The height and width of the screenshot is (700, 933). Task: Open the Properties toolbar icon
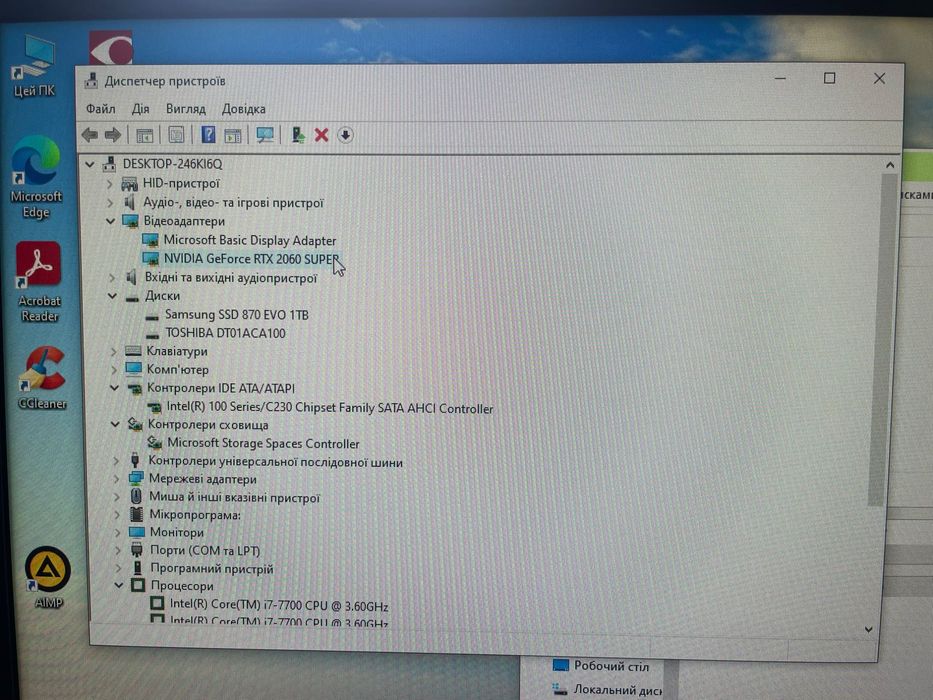click(x=176, y=135)
